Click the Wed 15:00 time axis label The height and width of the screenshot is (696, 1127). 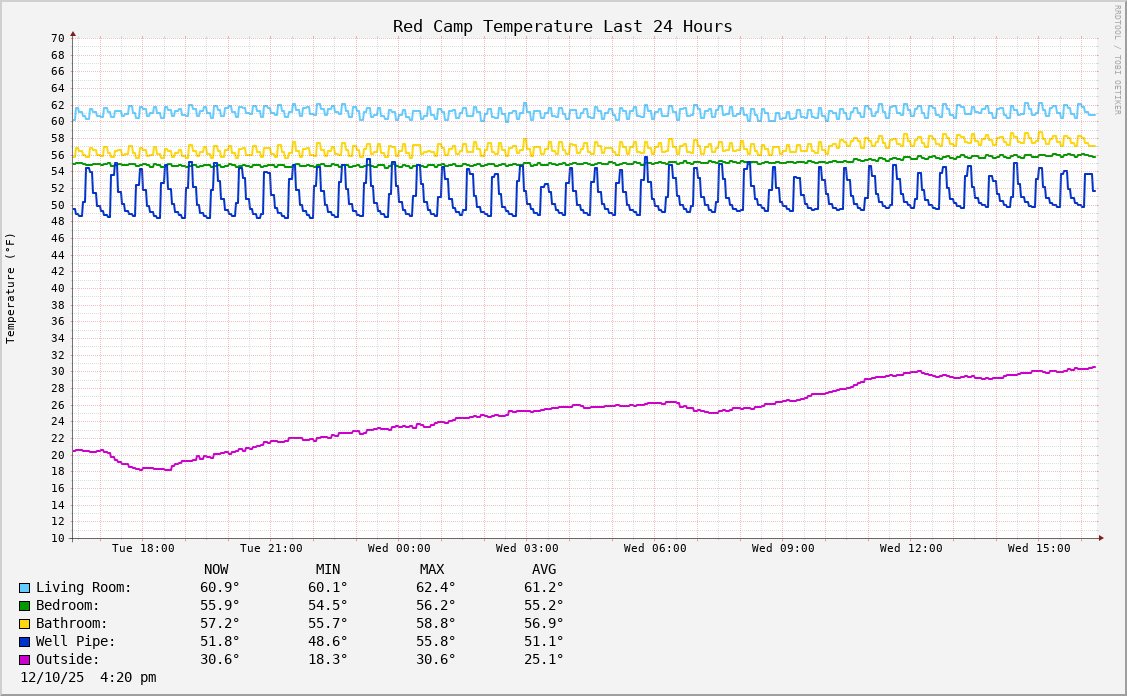click(1039, 548)
